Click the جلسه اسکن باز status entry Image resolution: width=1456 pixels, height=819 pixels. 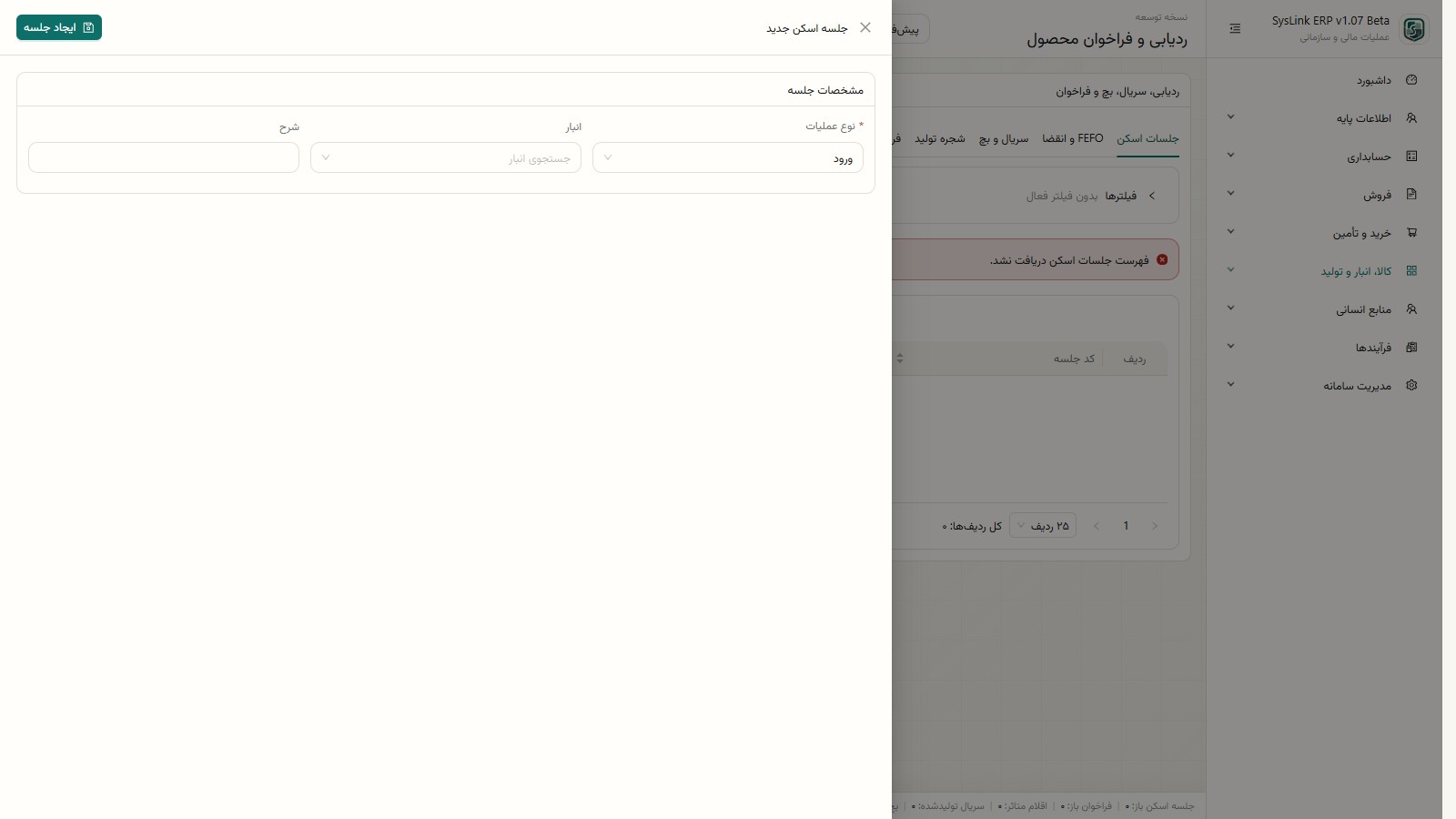click(1159, 806)
